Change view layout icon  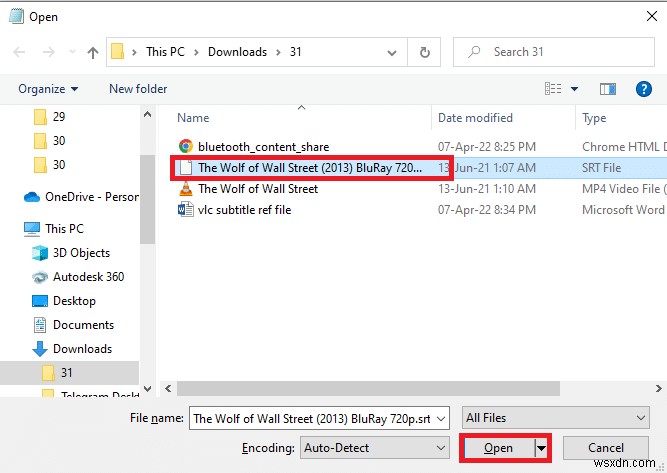click(553, 88)
